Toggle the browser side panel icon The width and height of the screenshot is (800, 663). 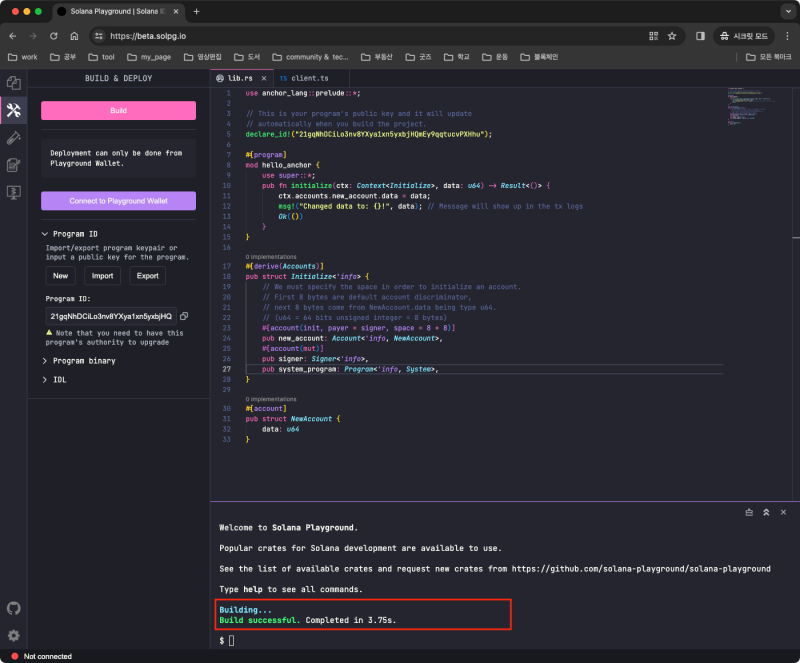click(701, 36)
